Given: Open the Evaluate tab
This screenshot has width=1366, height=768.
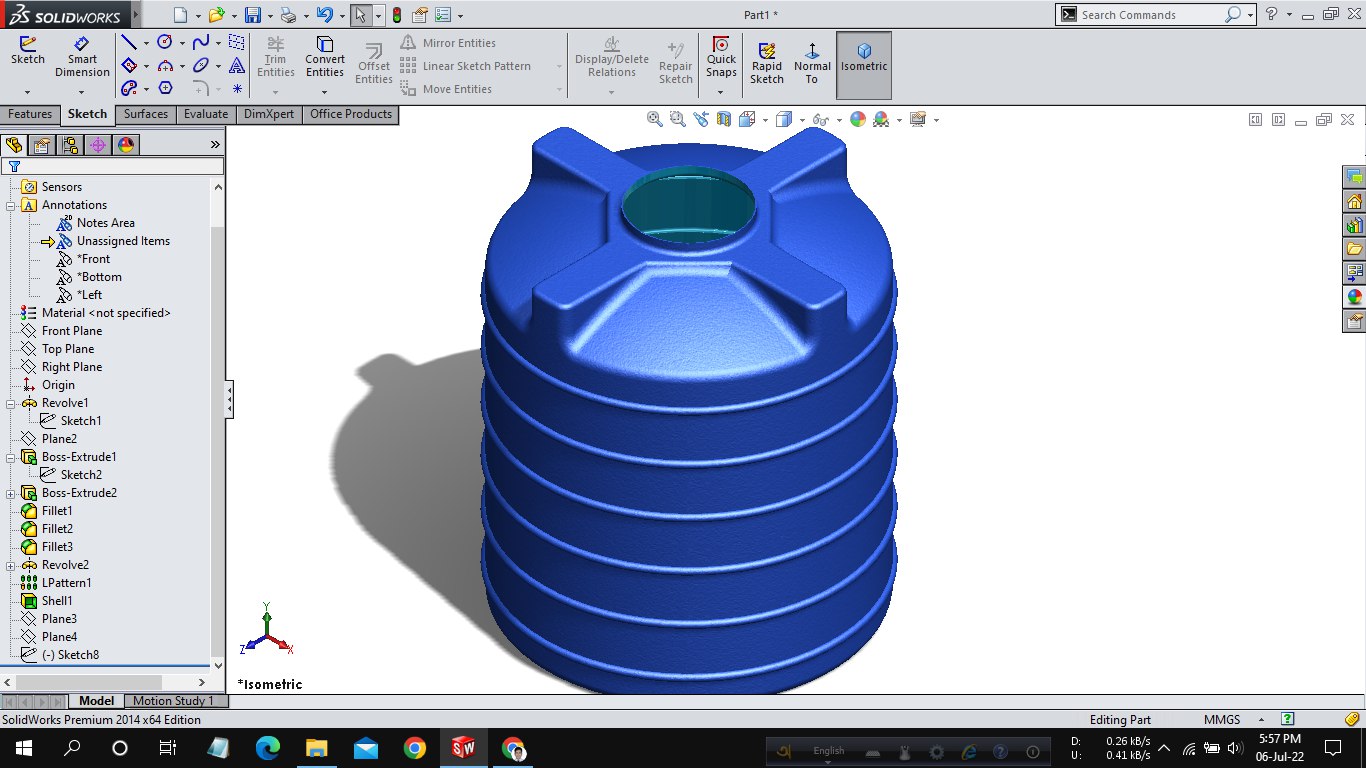Looking at the screenshot, I should point(206,114).
